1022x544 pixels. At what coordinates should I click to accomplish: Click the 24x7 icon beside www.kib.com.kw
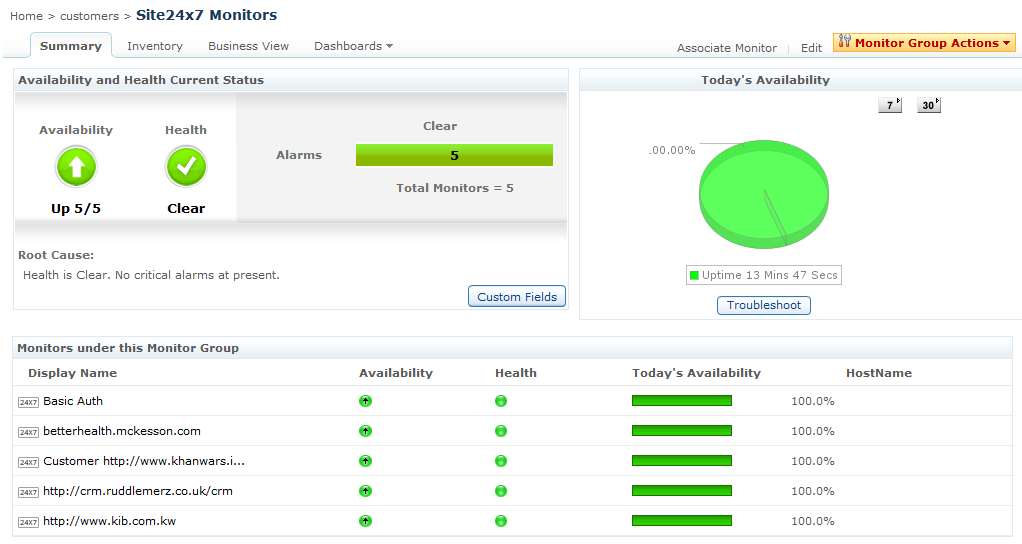click(28, 522)
